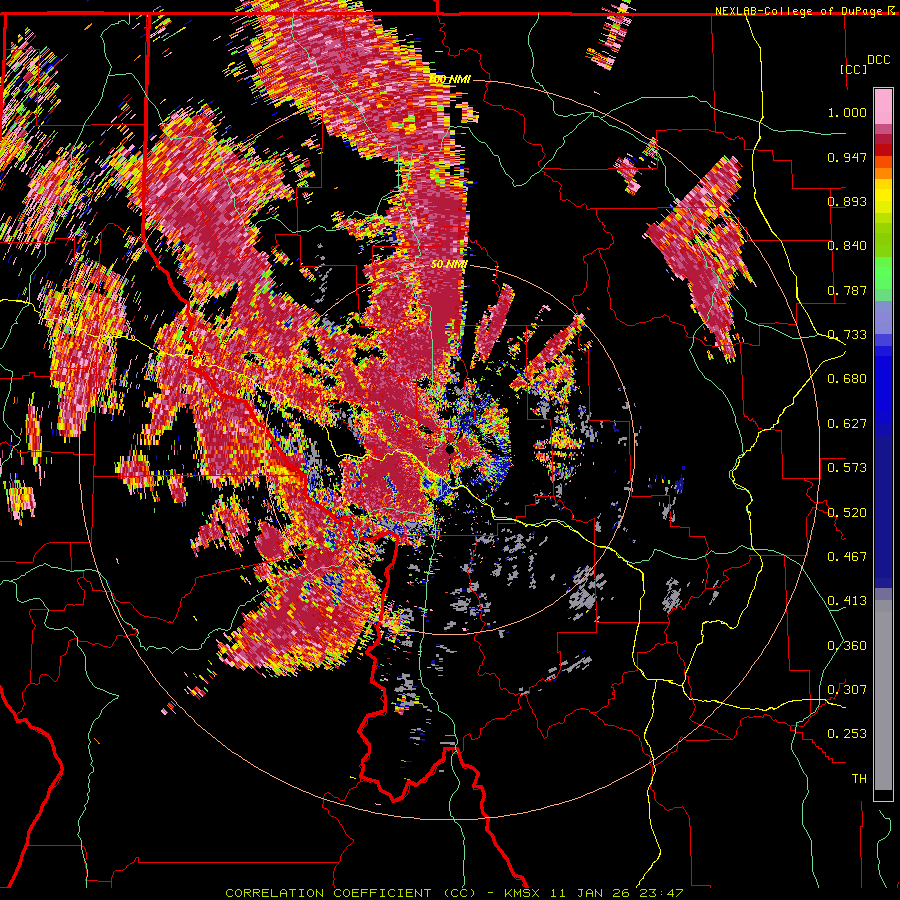Image resolution: width=900 pixels, height=900 pixels.
Task: Click the 100 NMI range ring label
Action: click(x=450, y=79)
